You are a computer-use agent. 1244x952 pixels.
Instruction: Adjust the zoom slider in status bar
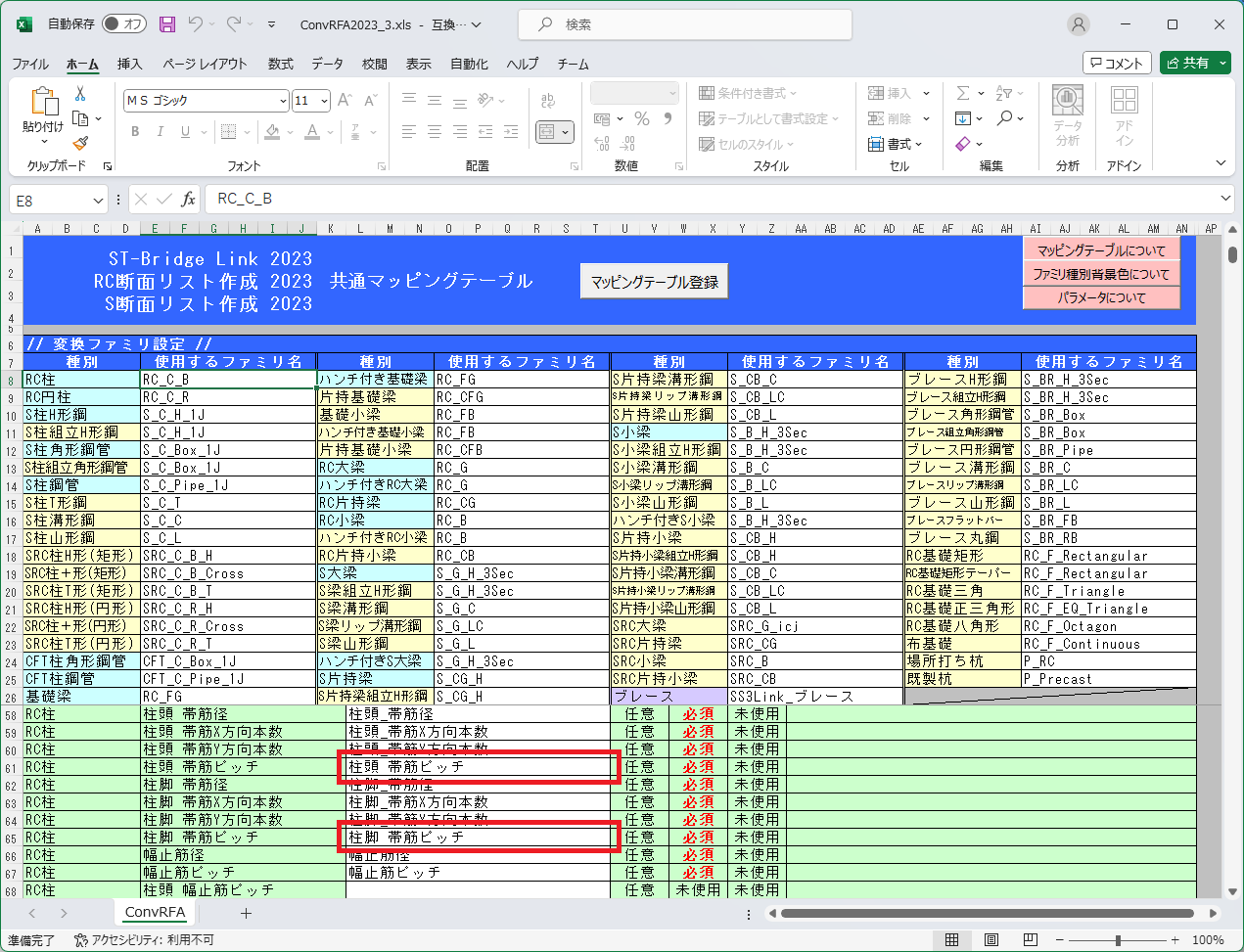1118,940
